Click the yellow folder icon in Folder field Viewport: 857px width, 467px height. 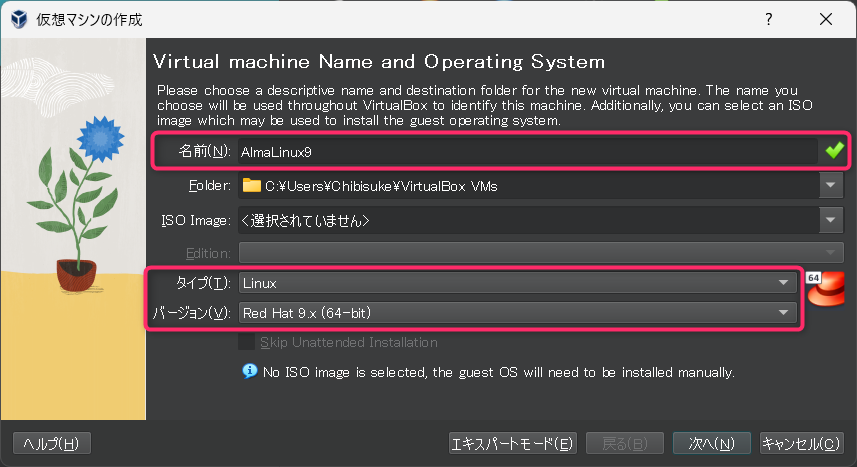(251, 185)
